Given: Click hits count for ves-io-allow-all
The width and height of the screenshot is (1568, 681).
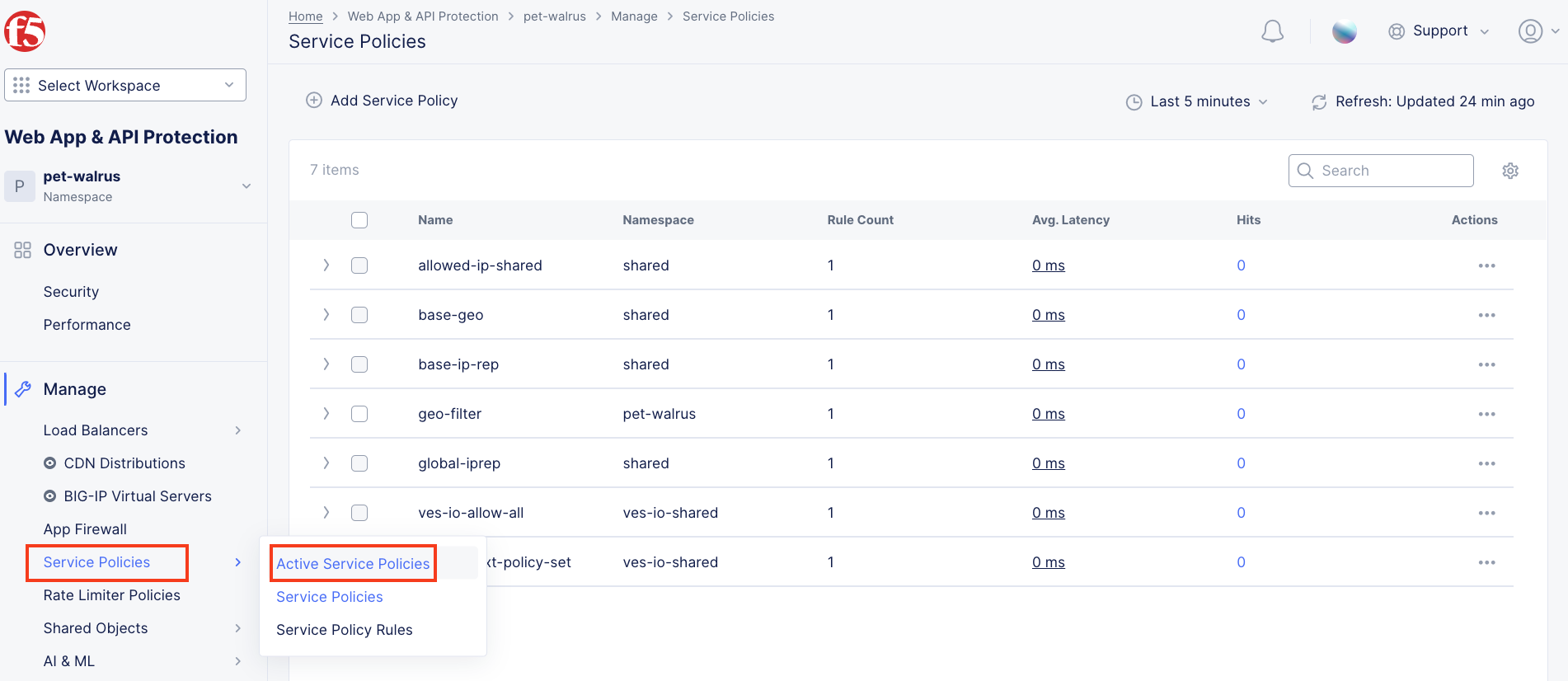Looking at the screenshot, I should pyautogui.click(x=1241, y=513).
